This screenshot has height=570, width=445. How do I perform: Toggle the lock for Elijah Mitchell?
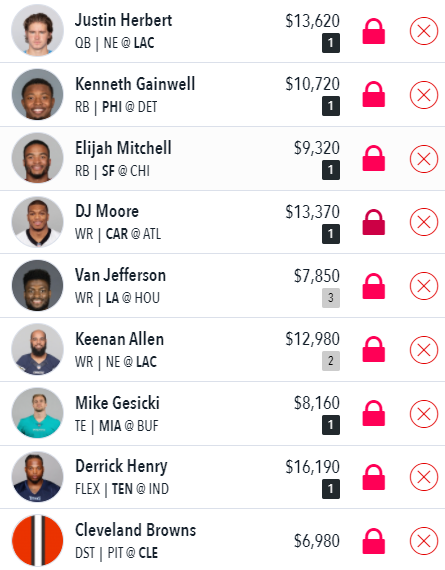coord(374,158)
